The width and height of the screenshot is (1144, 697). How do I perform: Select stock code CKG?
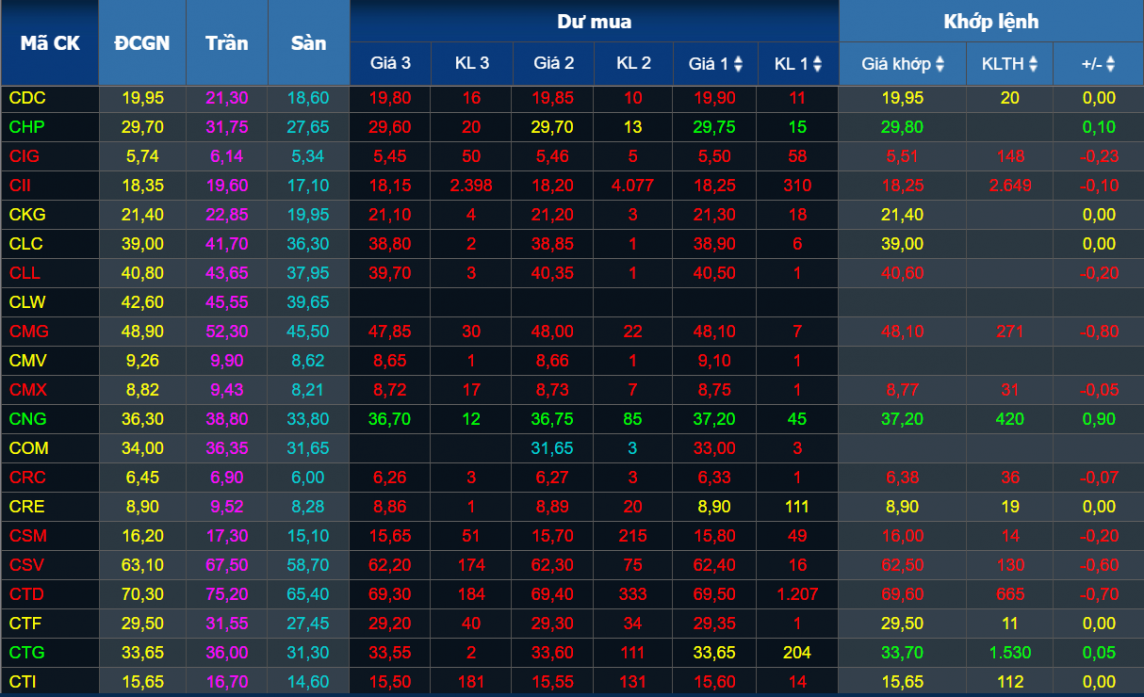tap(28, 215)
